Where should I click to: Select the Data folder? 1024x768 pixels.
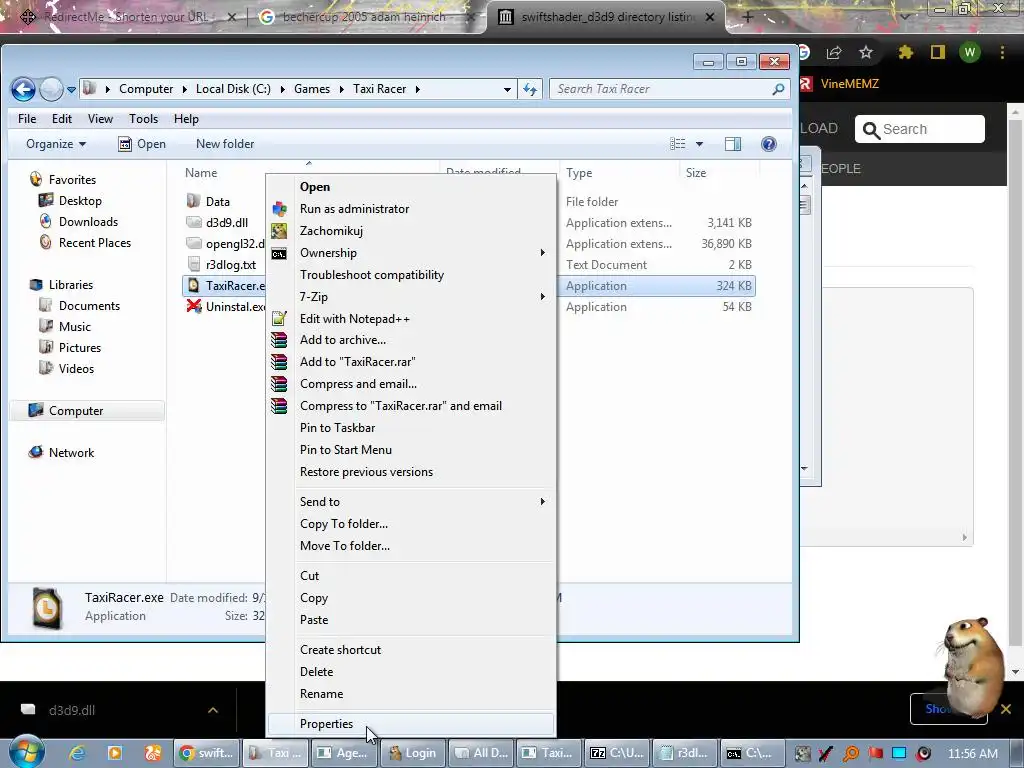(x=217, y=201)
